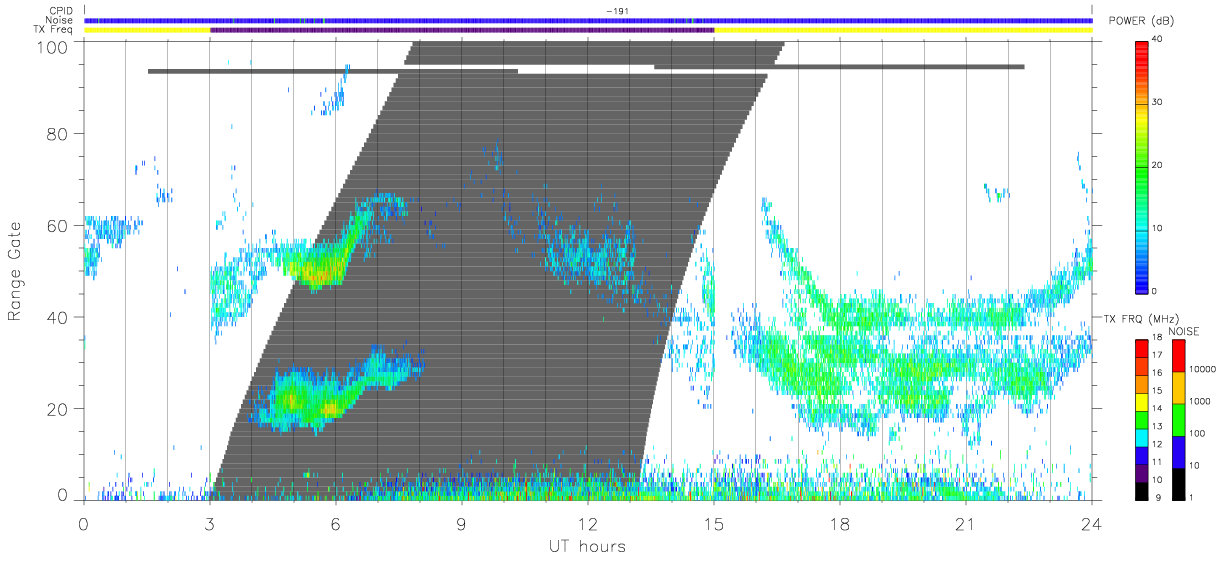Click the '21' tick on UT hours axis

(965, 523)
